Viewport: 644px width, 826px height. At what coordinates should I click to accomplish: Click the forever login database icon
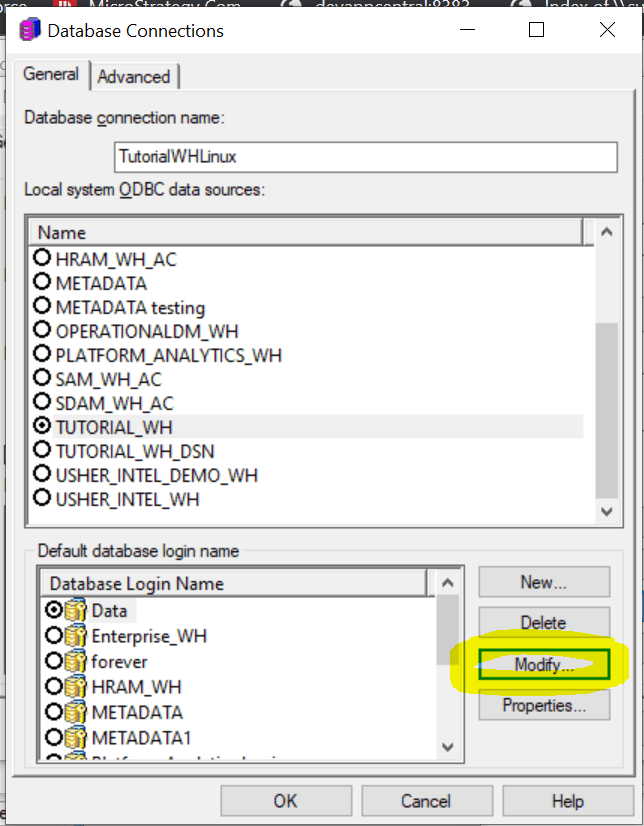[x=76, y=662]
